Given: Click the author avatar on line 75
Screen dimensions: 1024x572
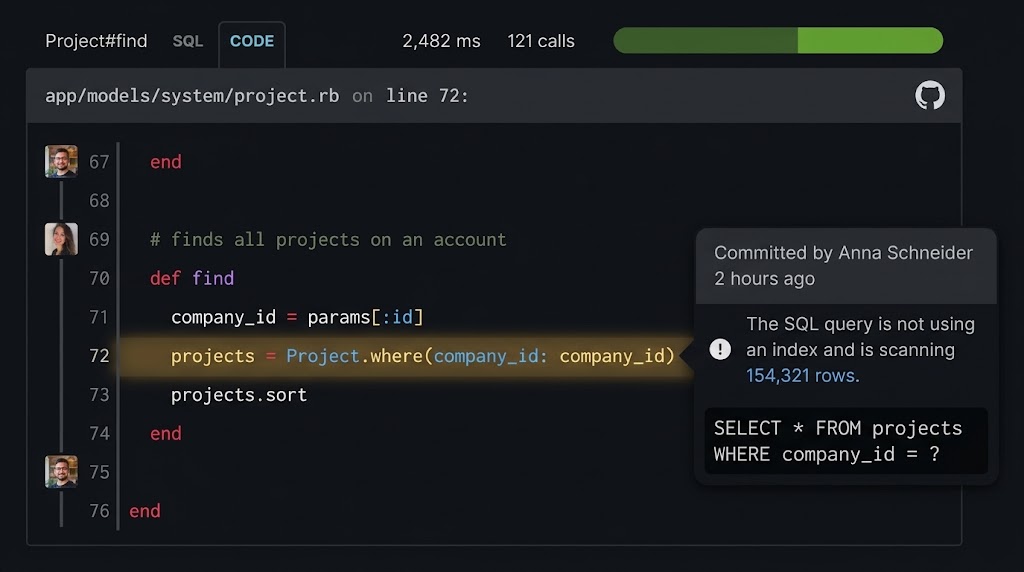Looking at the screenshot, I should point(61,471).
